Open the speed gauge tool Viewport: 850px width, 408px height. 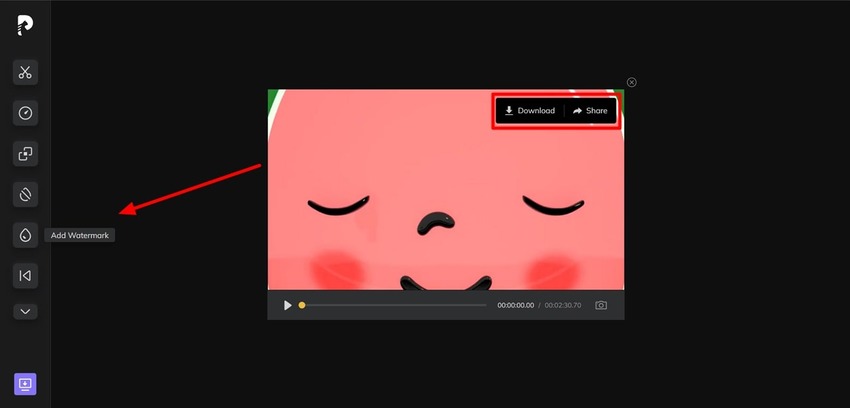tap(26, 113)
